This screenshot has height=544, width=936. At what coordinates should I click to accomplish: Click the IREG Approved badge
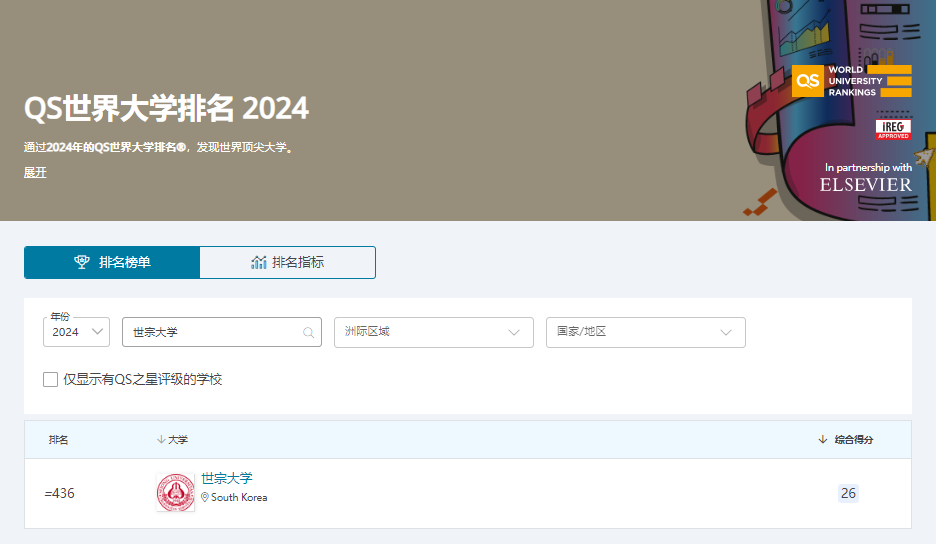[893, 129]
